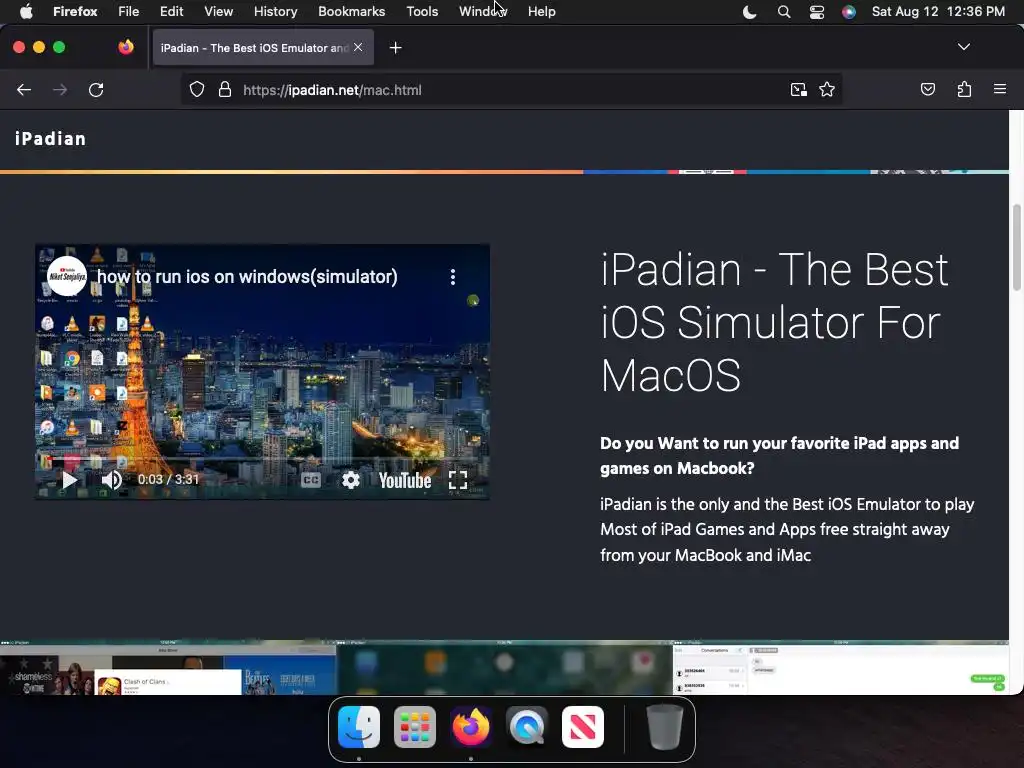The image size is (1024, 768).
Task: Select the iPadian browser tab
Action: click(263, 47)
